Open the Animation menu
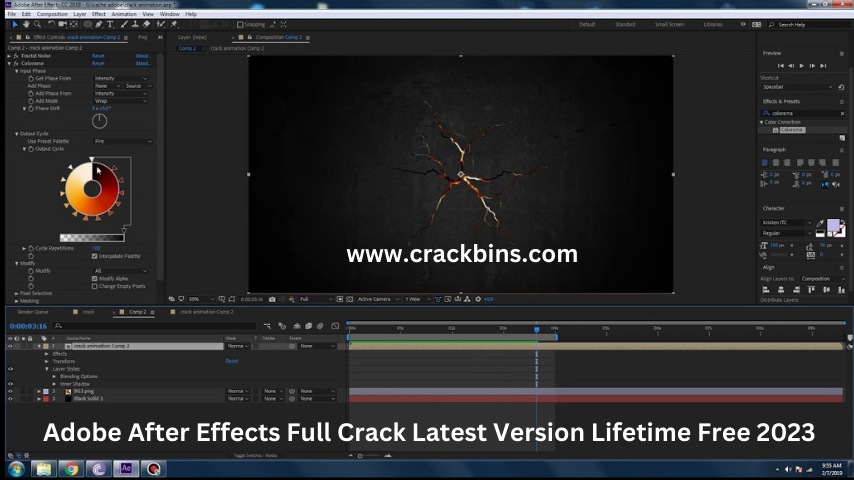854x480 pixels. (x=124, y=14)
